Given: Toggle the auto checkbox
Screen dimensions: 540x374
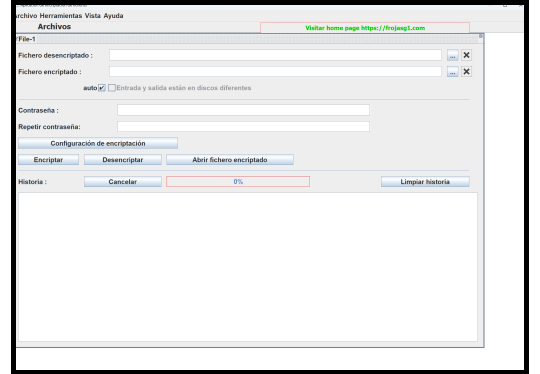Looking at the screenshot, I should click(102, 88).
